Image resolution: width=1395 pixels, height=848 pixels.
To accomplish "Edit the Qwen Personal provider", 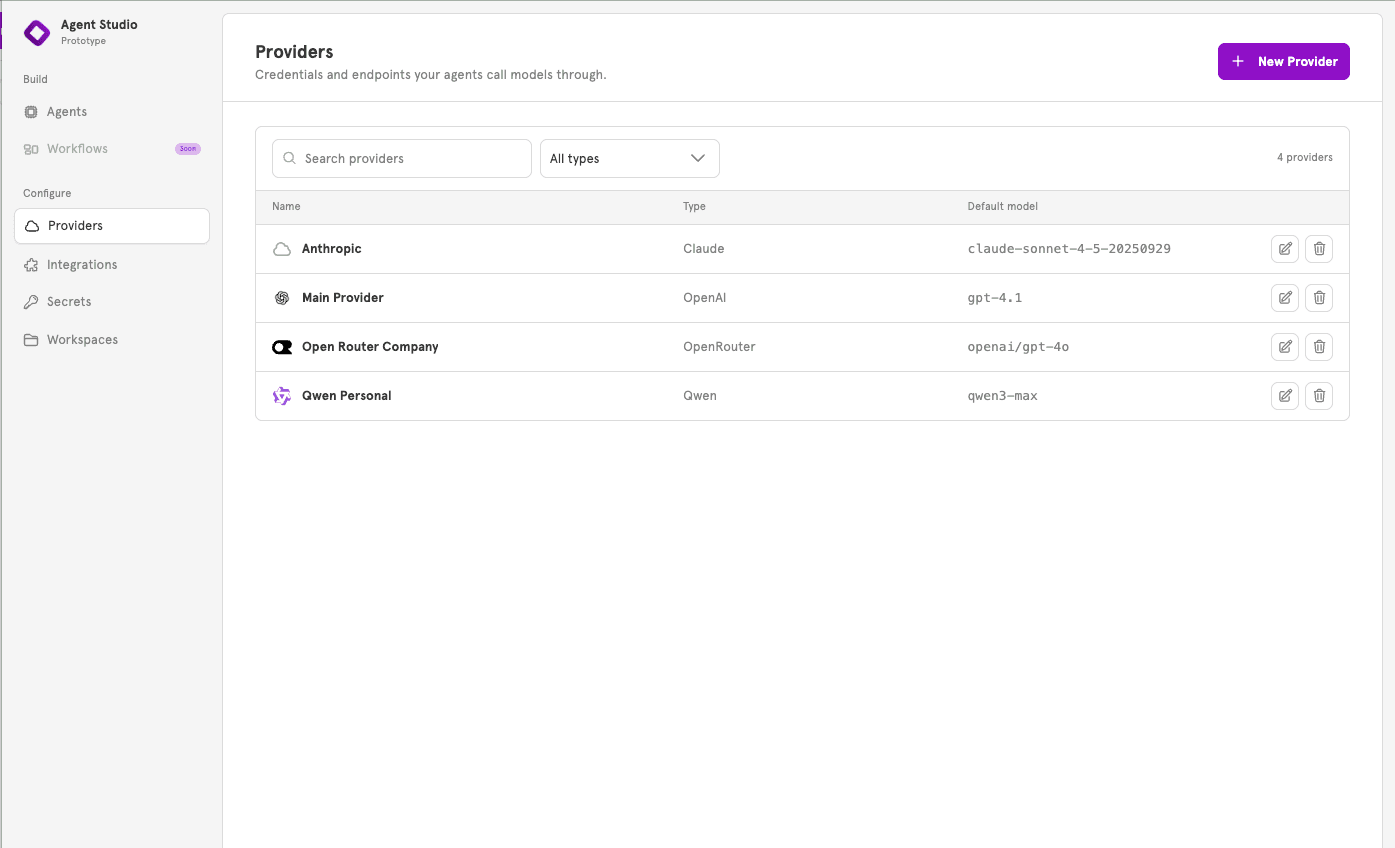I will [x=1285, y=396].
